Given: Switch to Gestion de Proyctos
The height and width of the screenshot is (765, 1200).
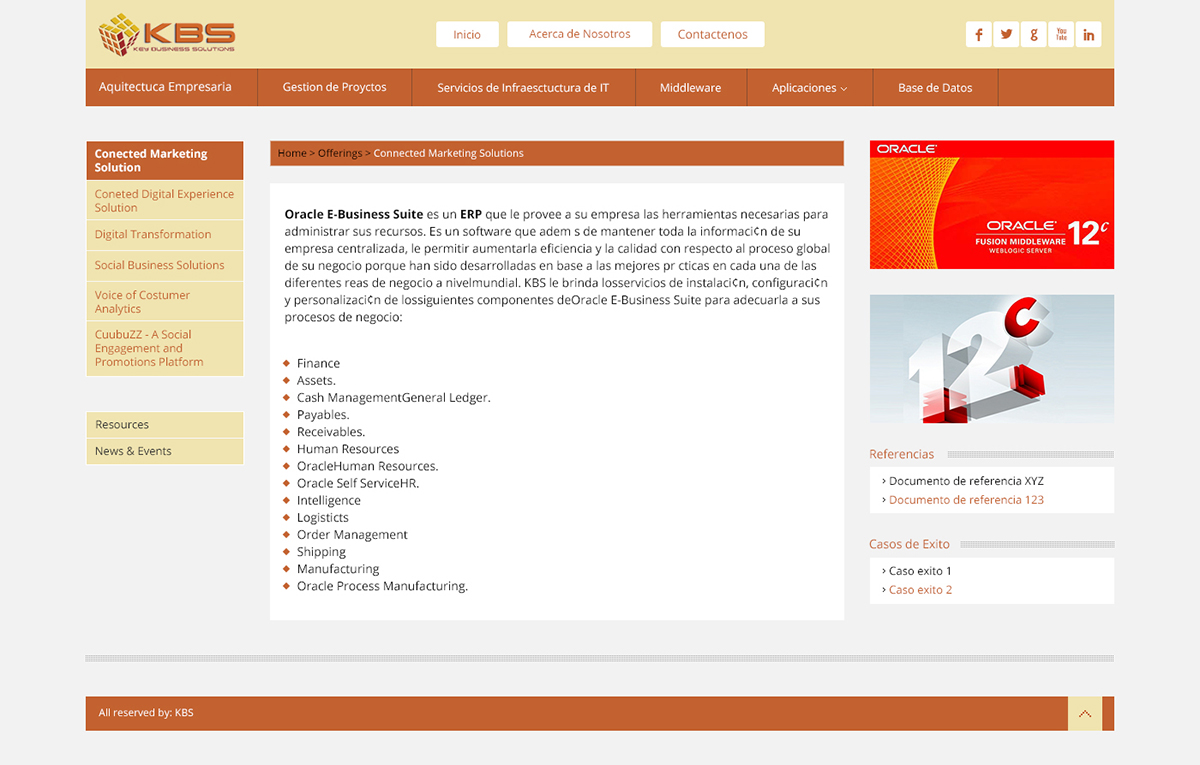Looking at the screenshot, I should pyautogui.click(x=334, y=87).
